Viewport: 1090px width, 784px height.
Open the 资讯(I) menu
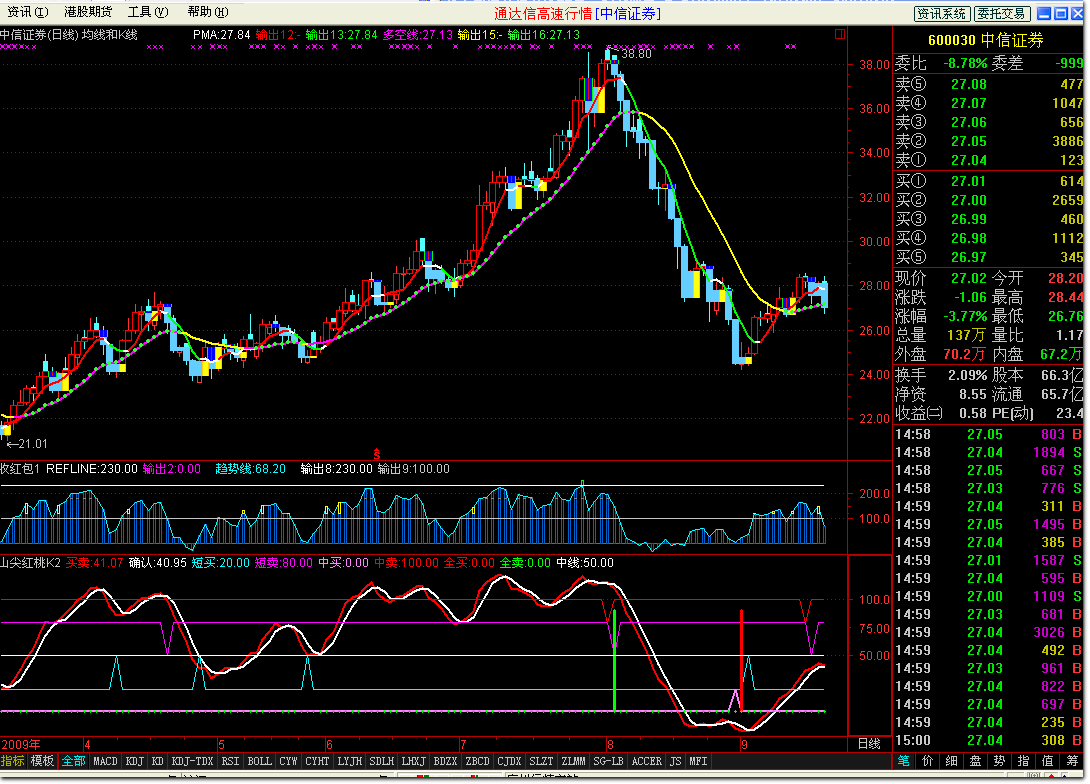[28, 12]
